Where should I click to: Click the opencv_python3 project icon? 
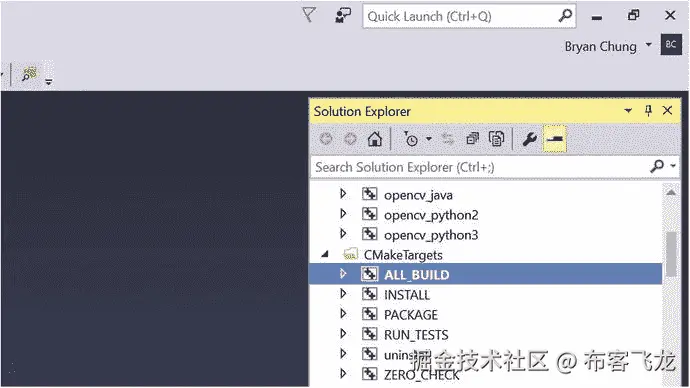point(369,234)
